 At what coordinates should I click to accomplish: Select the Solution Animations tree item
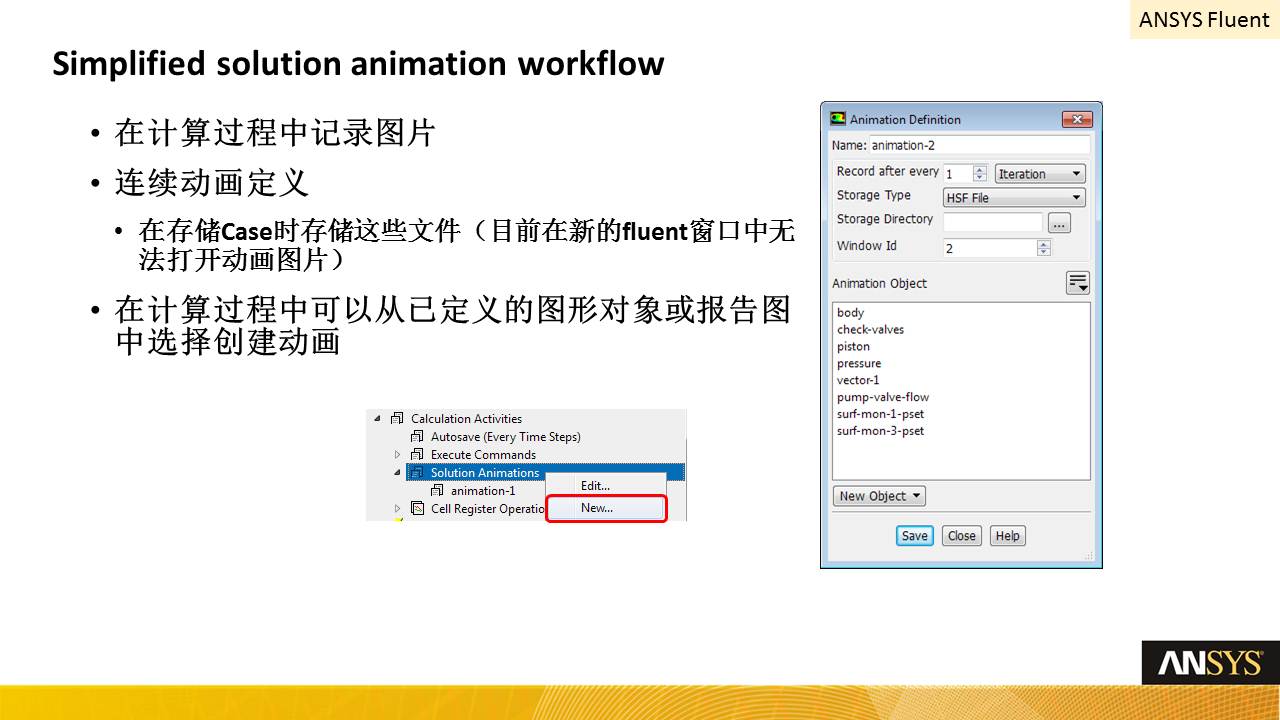click(485, 473)
